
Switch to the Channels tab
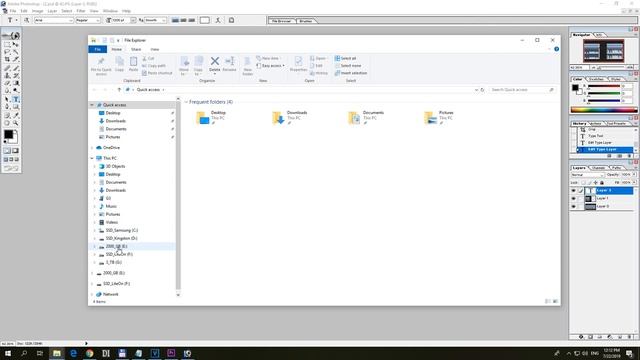pos(598,168)
